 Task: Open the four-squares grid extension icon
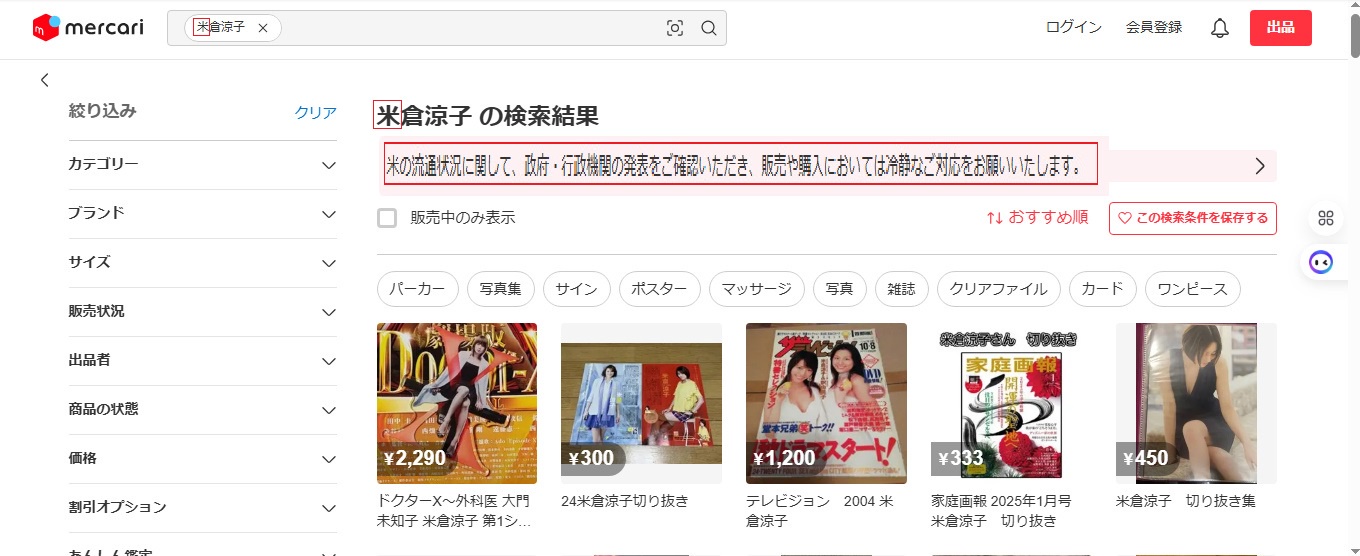click(x=1326, y=218)
